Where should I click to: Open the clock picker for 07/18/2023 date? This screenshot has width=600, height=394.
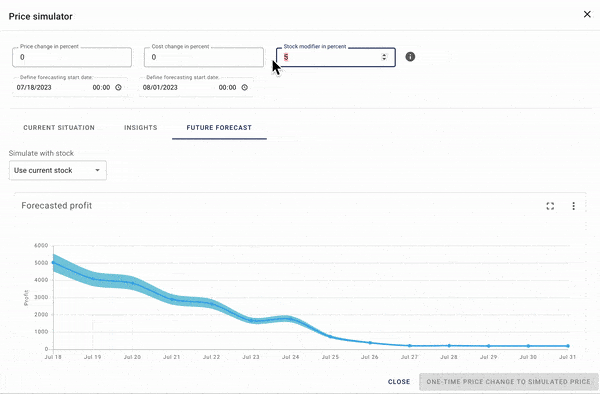point(118,87)
